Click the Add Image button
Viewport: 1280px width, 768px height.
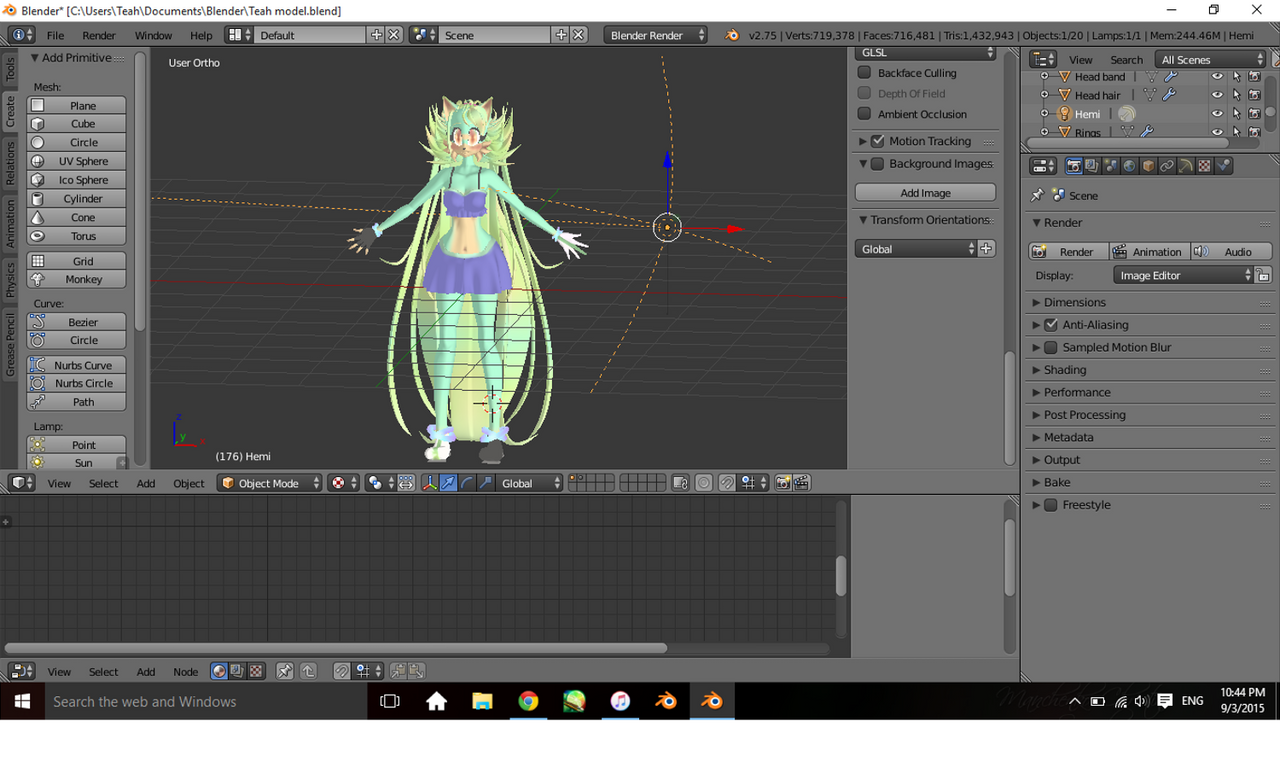tap(925, 193)
